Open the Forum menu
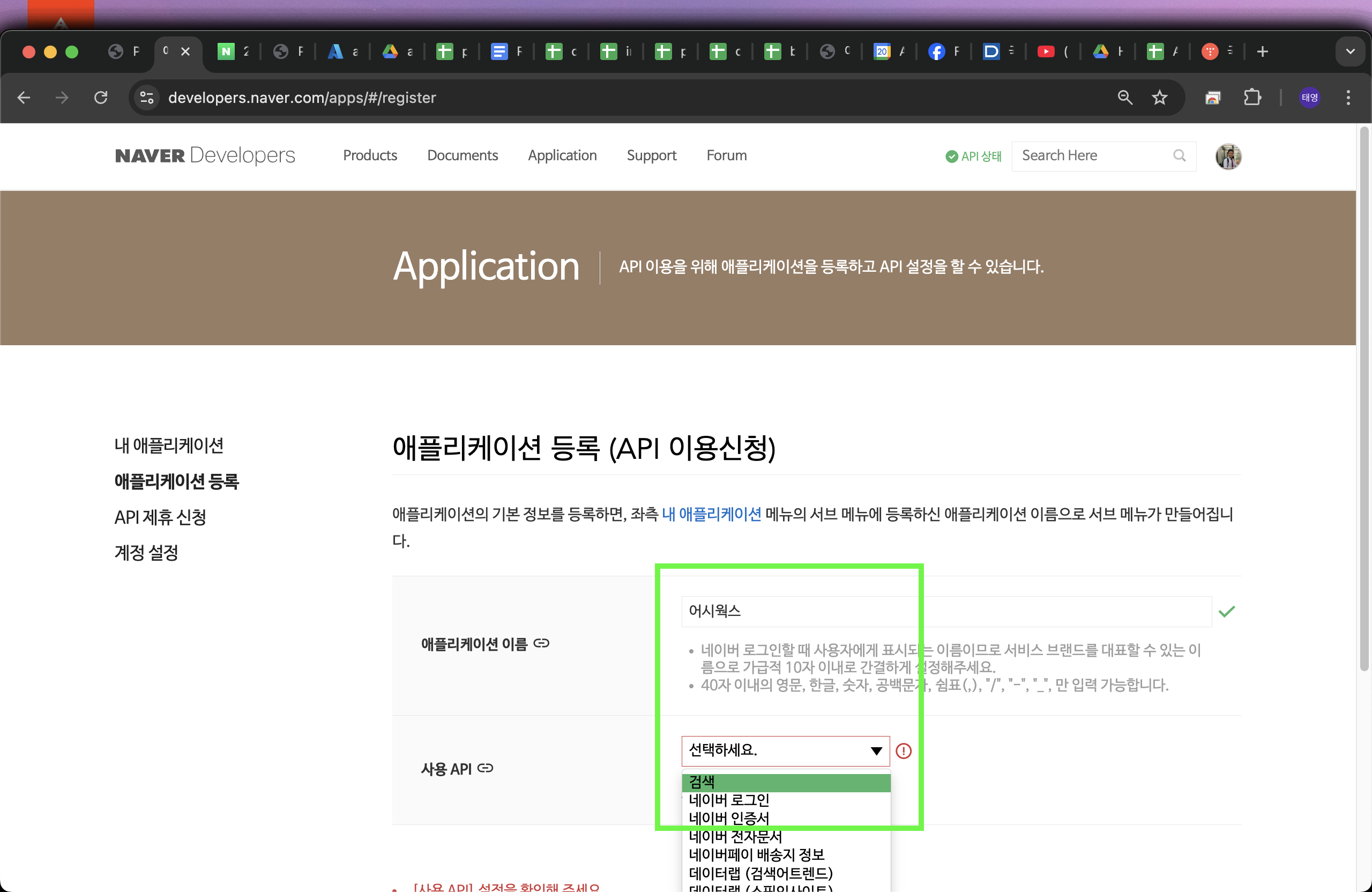 (x=726, y=155)
